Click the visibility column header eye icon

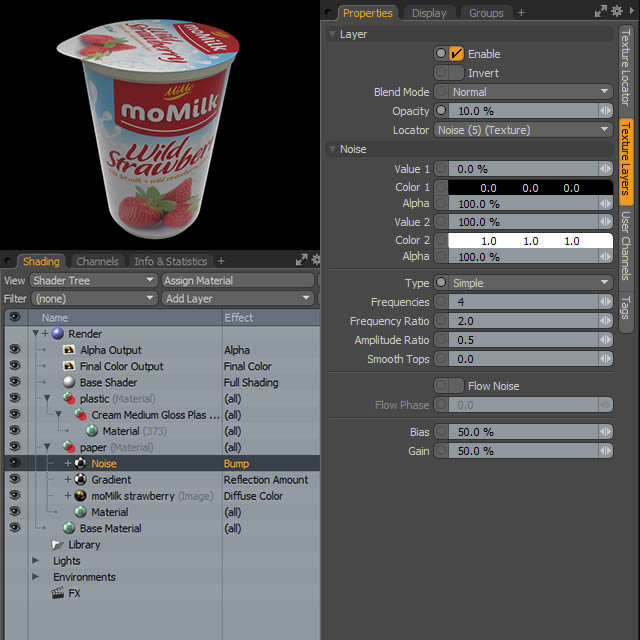15,317
